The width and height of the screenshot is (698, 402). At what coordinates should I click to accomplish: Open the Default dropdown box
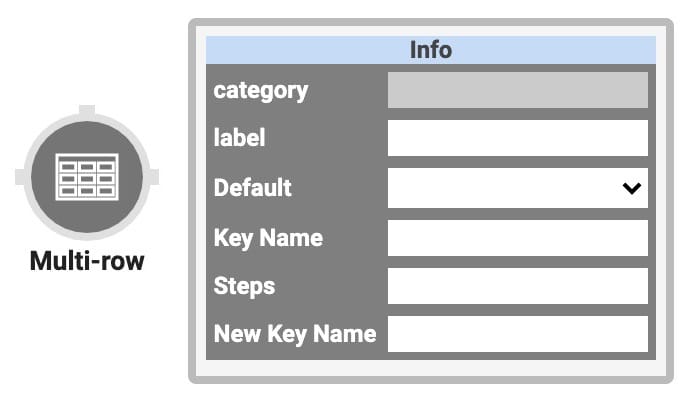click(518, 188)
